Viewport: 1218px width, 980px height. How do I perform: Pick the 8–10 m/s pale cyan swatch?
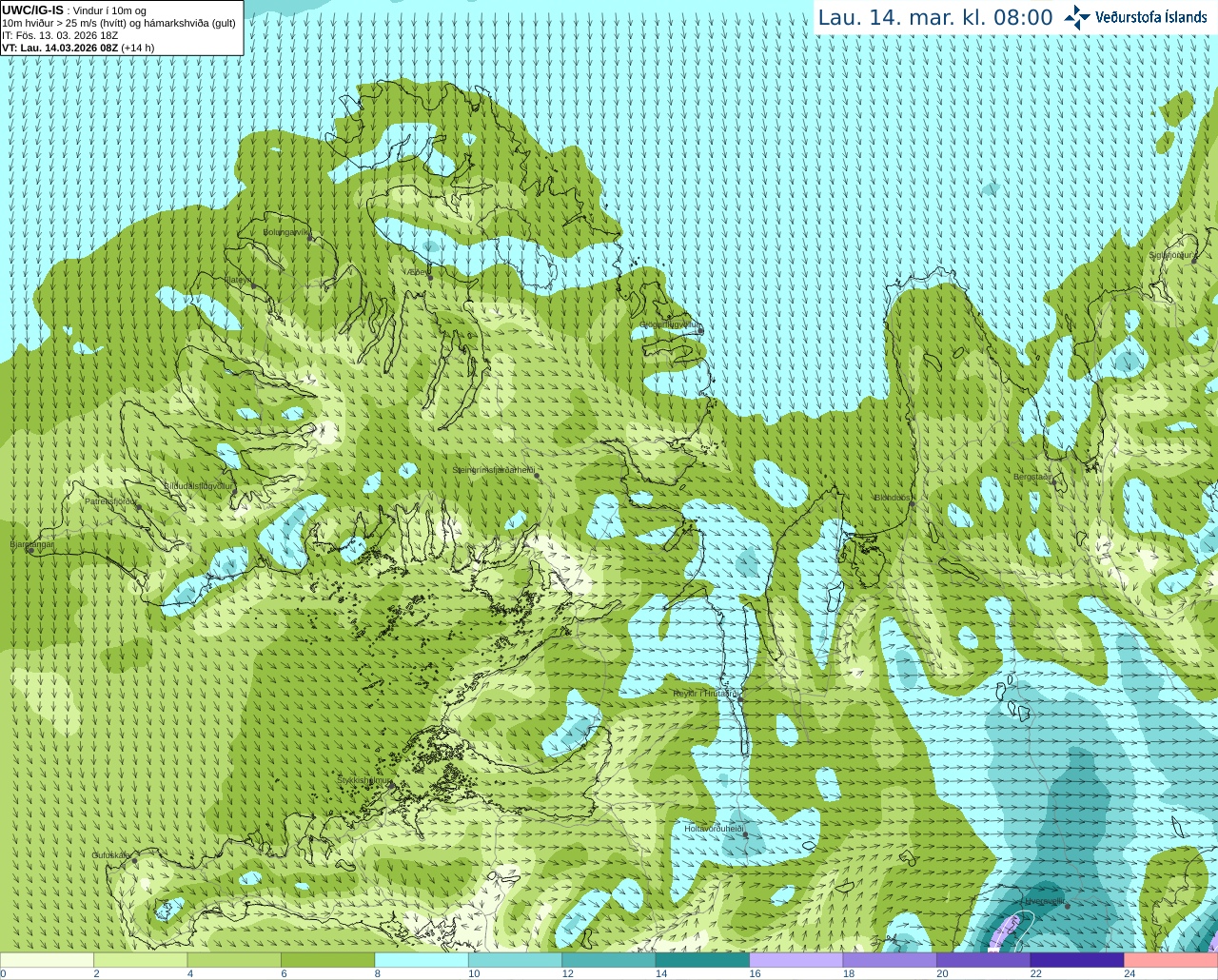point(422,960)
